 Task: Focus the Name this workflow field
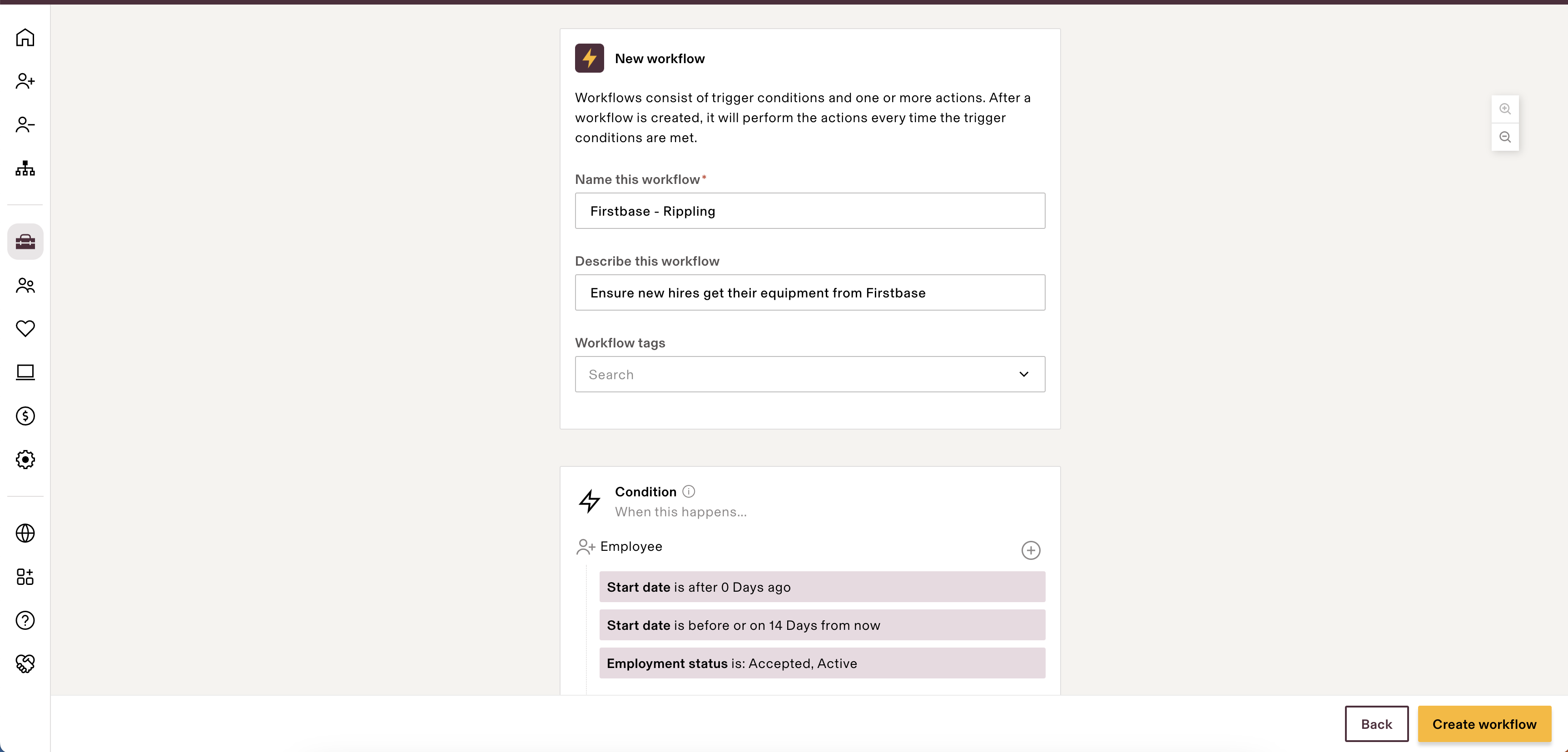[809, 211]
